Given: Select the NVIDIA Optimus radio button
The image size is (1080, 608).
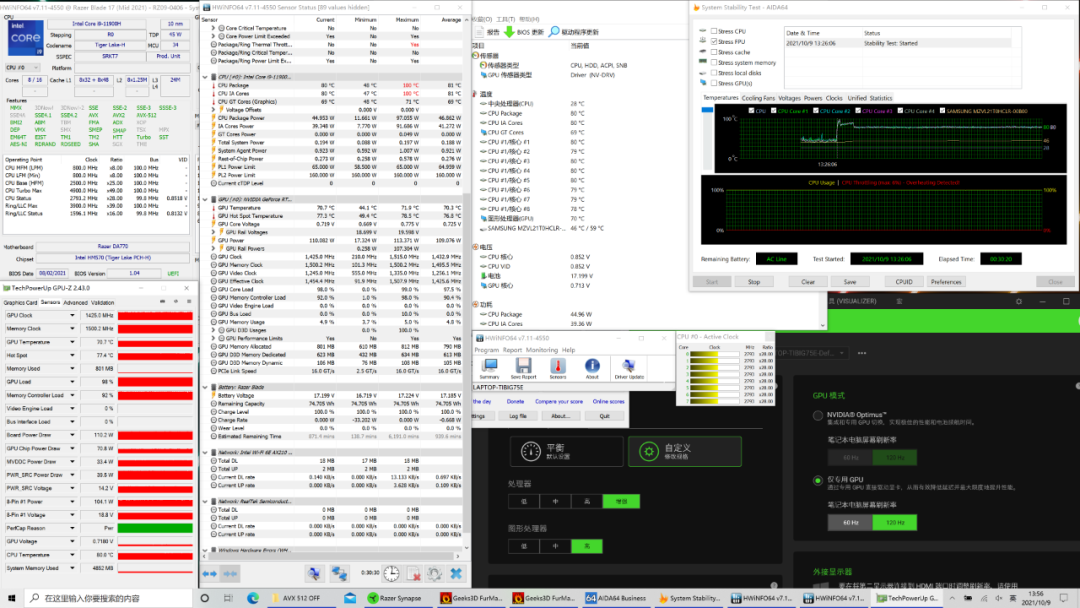Looking at the screenshot, I should click(x=819, y=415).
